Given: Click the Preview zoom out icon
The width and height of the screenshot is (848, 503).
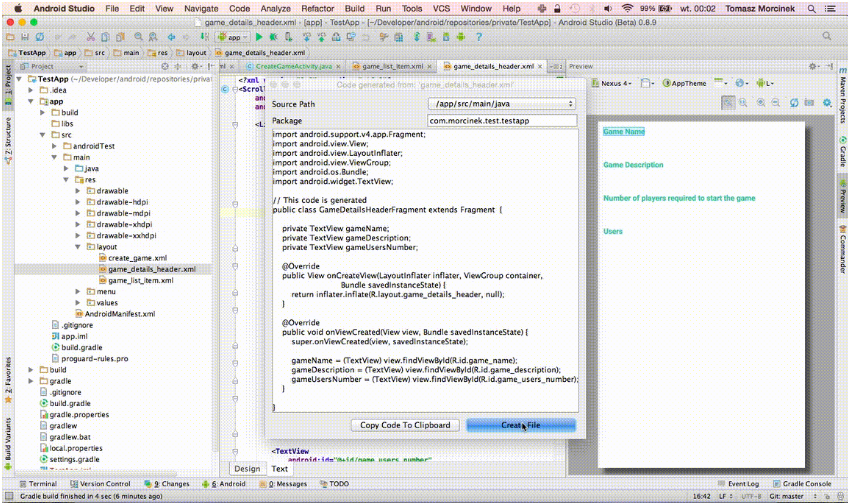Looking at the screenshot, I should click(776, 102).
